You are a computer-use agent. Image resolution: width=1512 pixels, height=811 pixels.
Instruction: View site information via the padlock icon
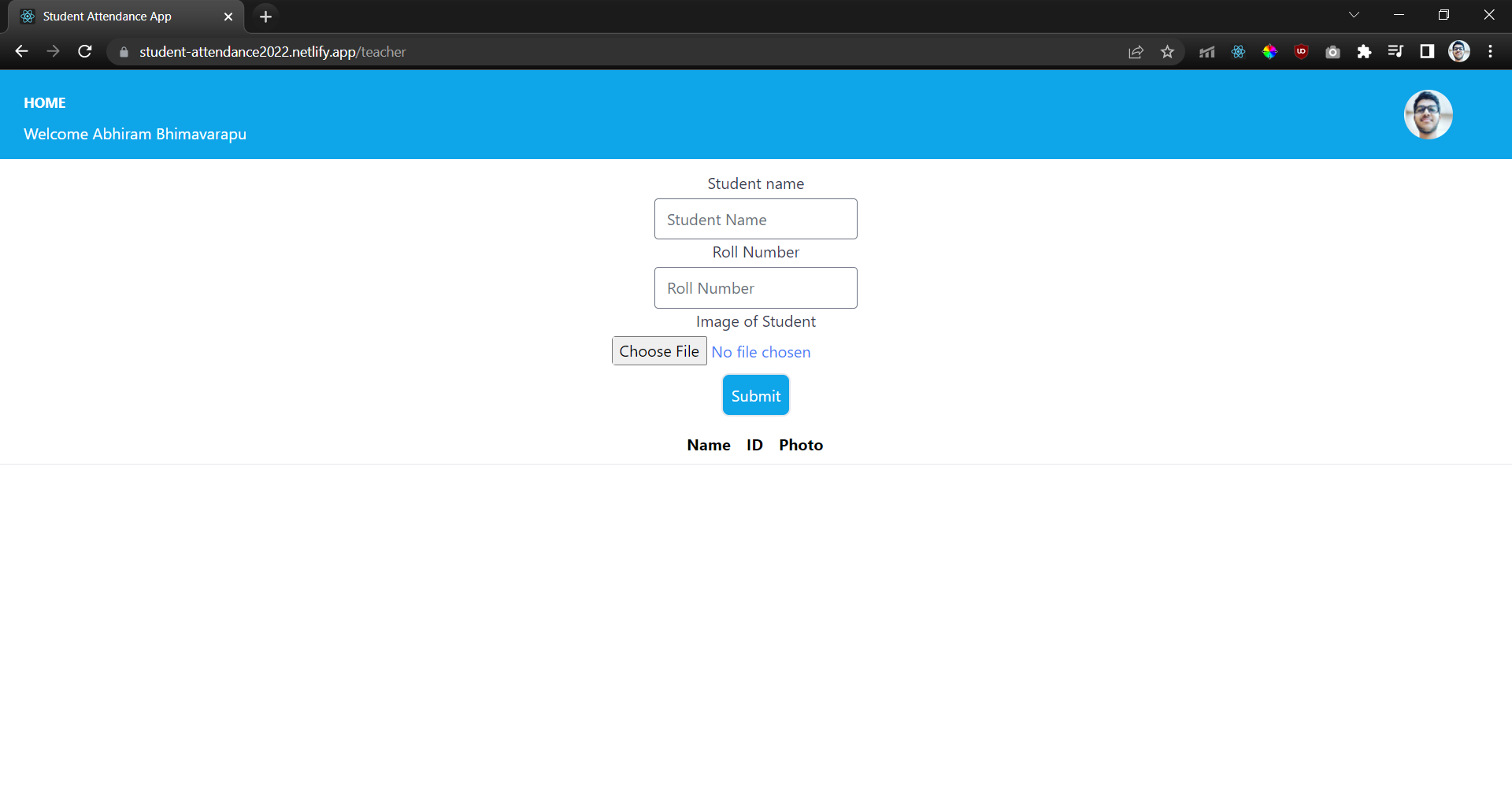point(123,51)
